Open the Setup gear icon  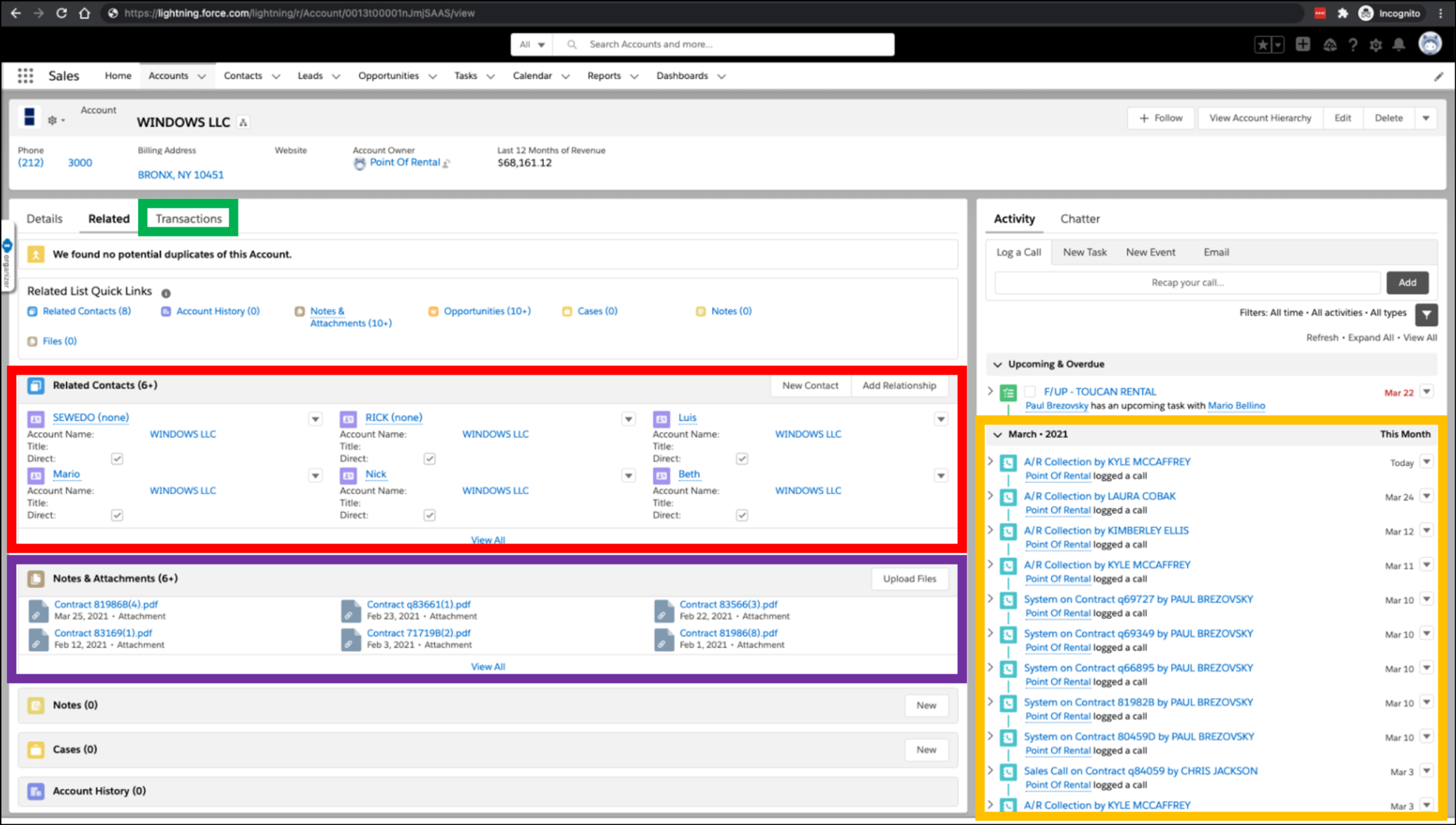(1376, 45)
